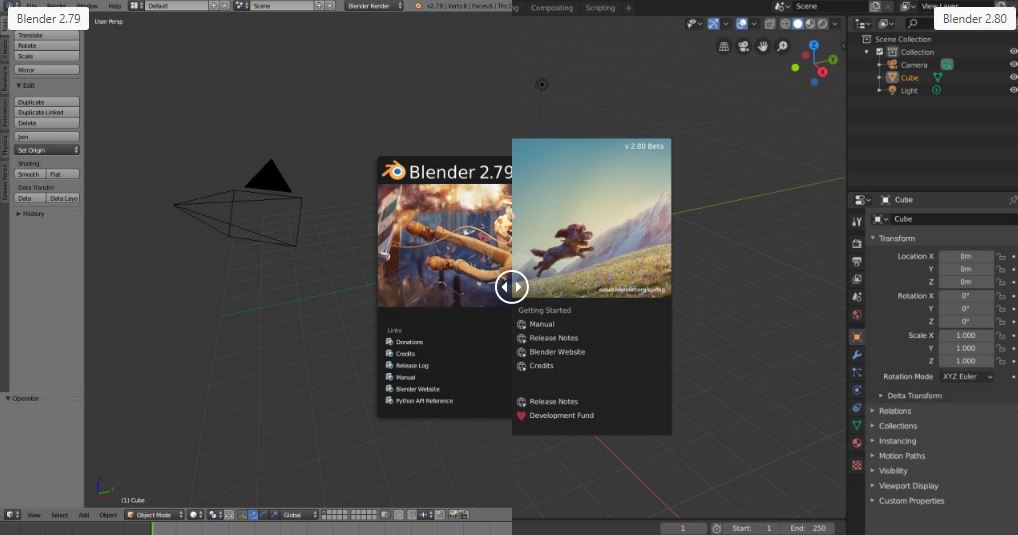1018x535 pixels.
Task: Hide the Camera via its eye icon
Action: pyautogui.click(x=1013, y=64)
